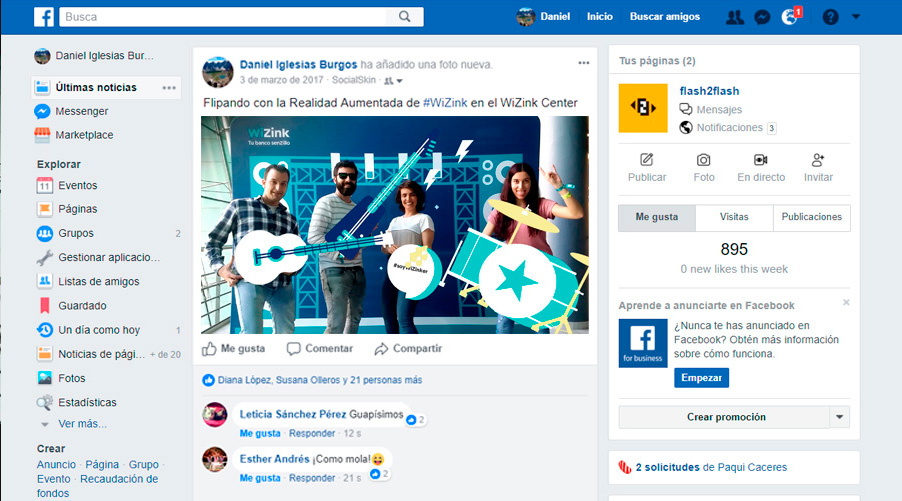Open notifications globe icon with badge

pos(792,17)
